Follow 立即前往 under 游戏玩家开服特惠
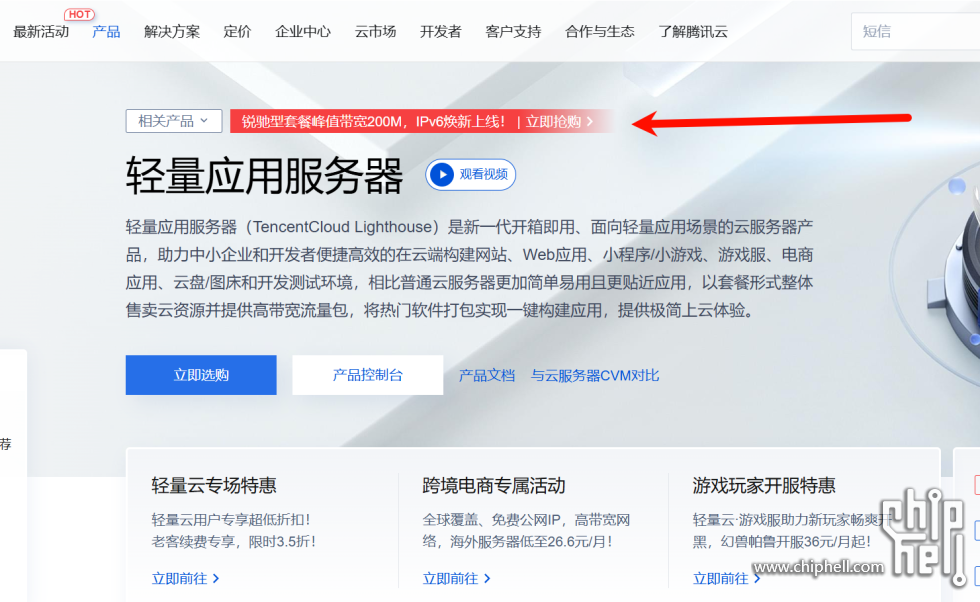Screen dimensions: 980x602 727,579
